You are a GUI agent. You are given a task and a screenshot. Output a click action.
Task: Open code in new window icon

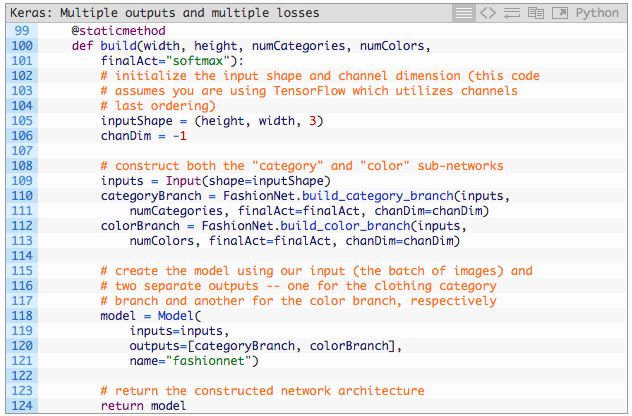pyautogui.click(x=559, y=13)
